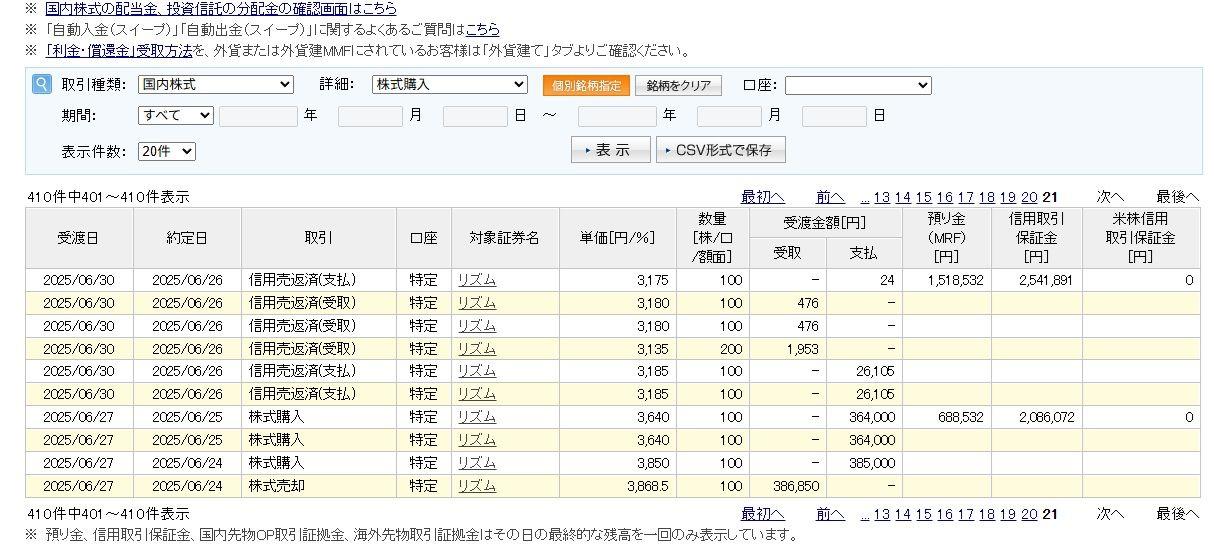The height and width of the screenshot is (558, 1214).
Task: Save results with CSV形式で保存 button
Action: tap(720, 151)
